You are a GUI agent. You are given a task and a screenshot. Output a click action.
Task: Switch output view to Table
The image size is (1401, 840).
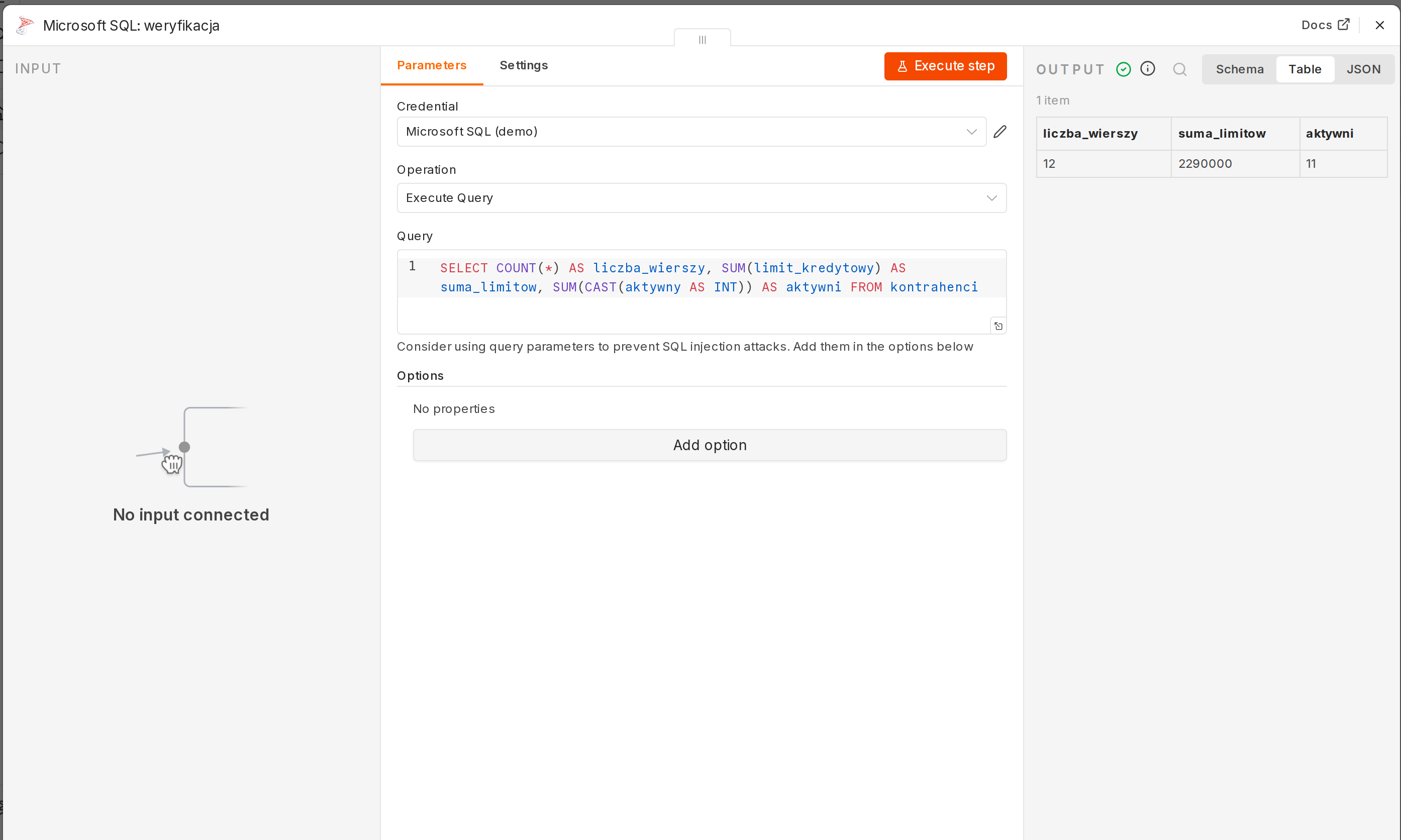pos(1305,69)
